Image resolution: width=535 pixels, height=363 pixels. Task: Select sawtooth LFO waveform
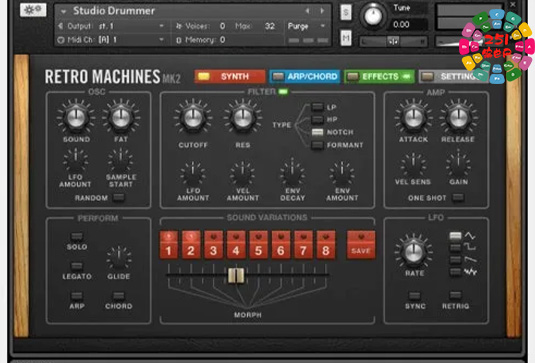tap(456, 260)
